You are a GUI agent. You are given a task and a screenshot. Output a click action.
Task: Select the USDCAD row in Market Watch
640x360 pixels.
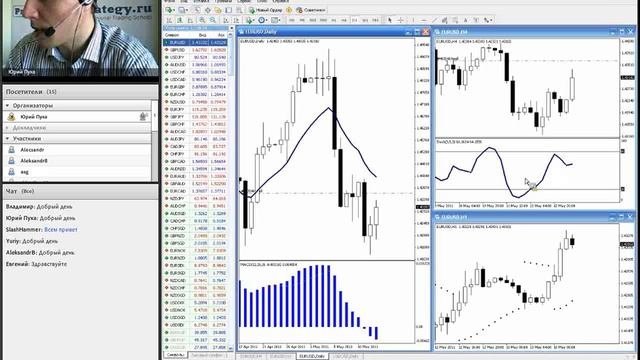click(x=196, y=80)
